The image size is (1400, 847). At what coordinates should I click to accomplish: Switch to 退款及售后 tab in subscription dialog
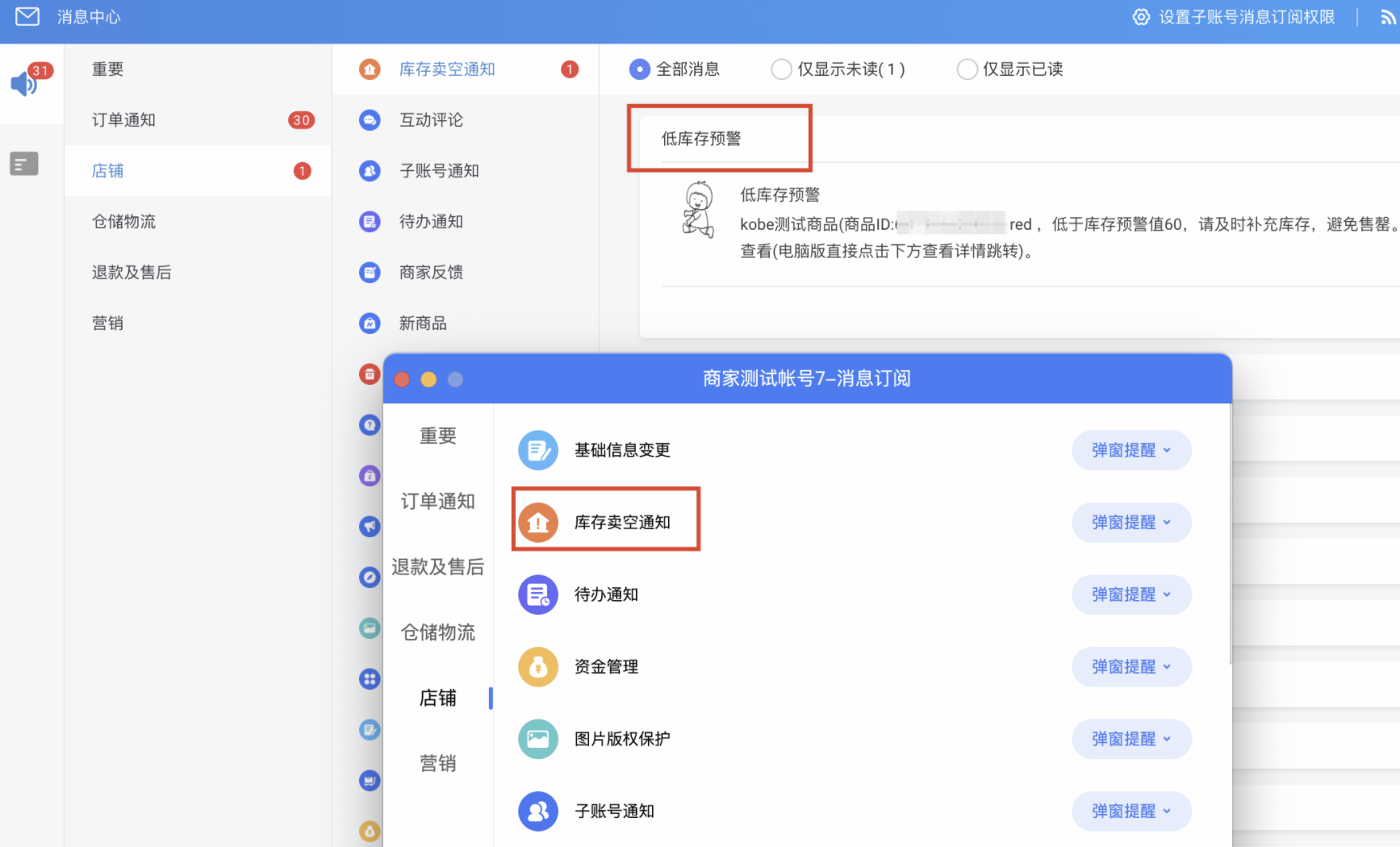coord(438,567)
